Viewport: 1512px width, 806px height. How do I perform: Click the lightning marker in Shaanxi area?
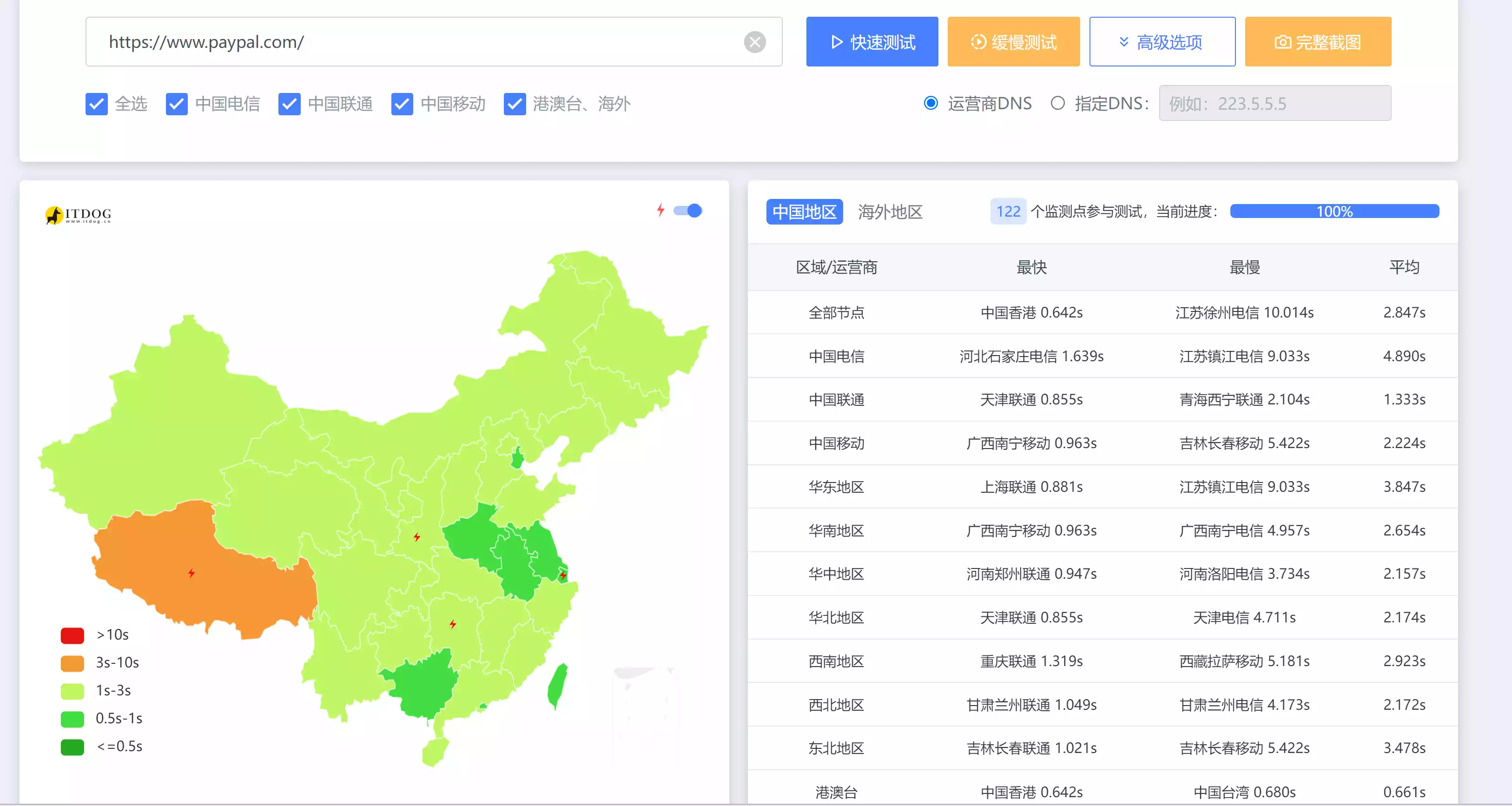pos(417,536)
